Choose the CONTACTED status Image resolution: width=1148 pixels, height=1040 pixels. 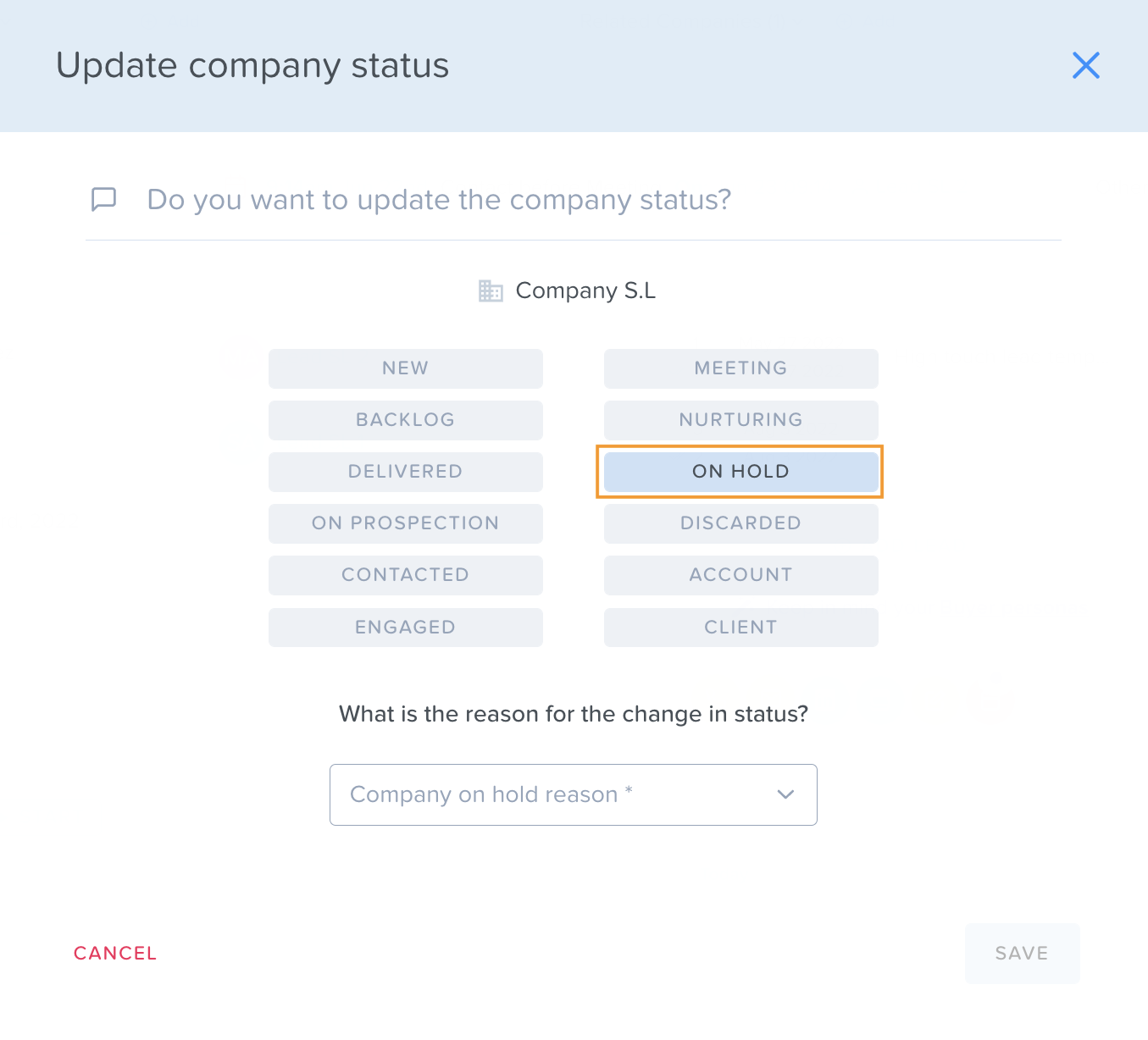406,575
